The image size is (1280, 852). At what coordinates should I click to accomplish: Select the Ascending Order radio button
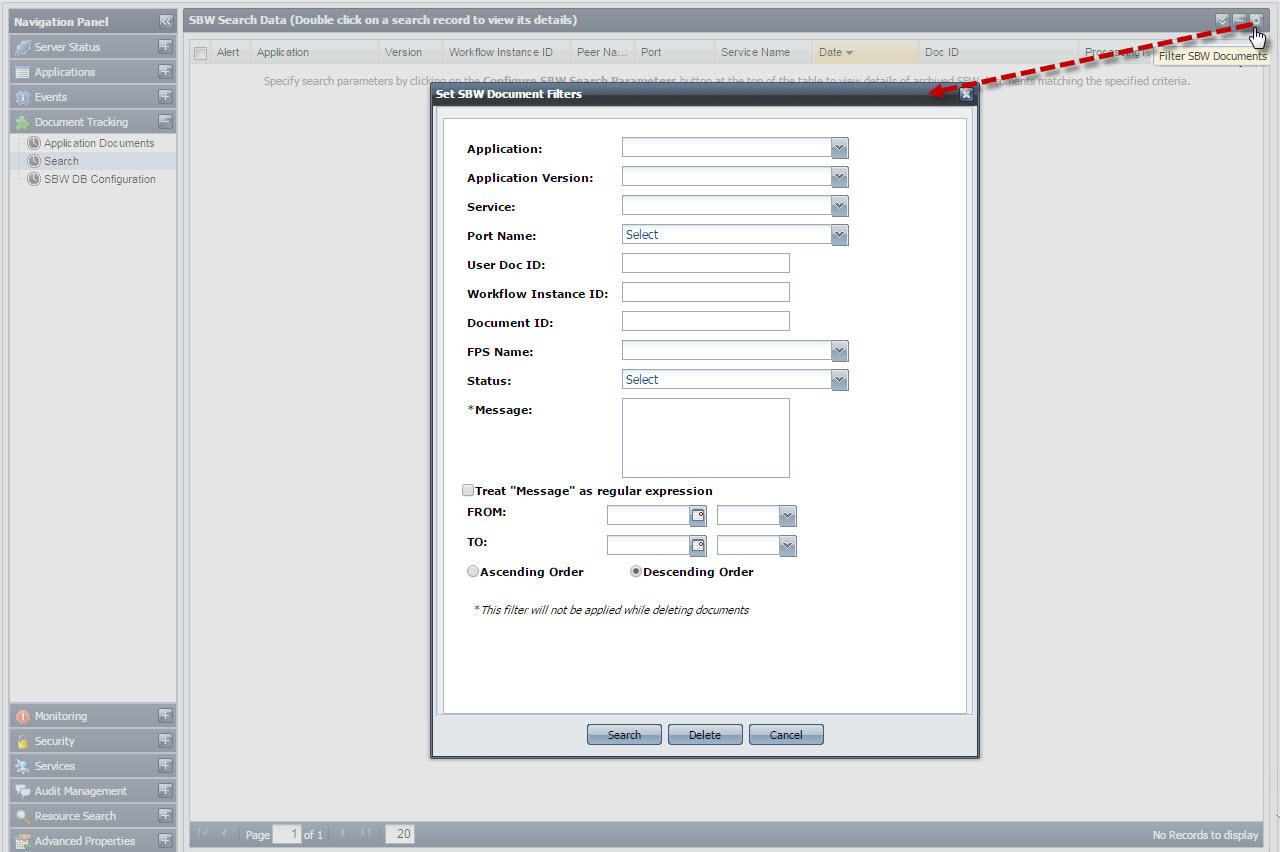tap(473, 572)
